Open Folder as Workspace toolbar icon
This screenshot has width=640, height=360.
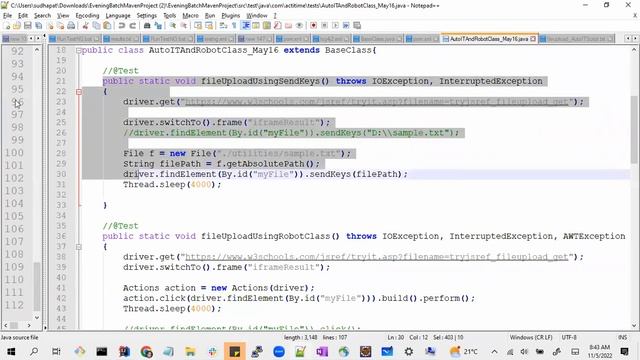point(289,25)
